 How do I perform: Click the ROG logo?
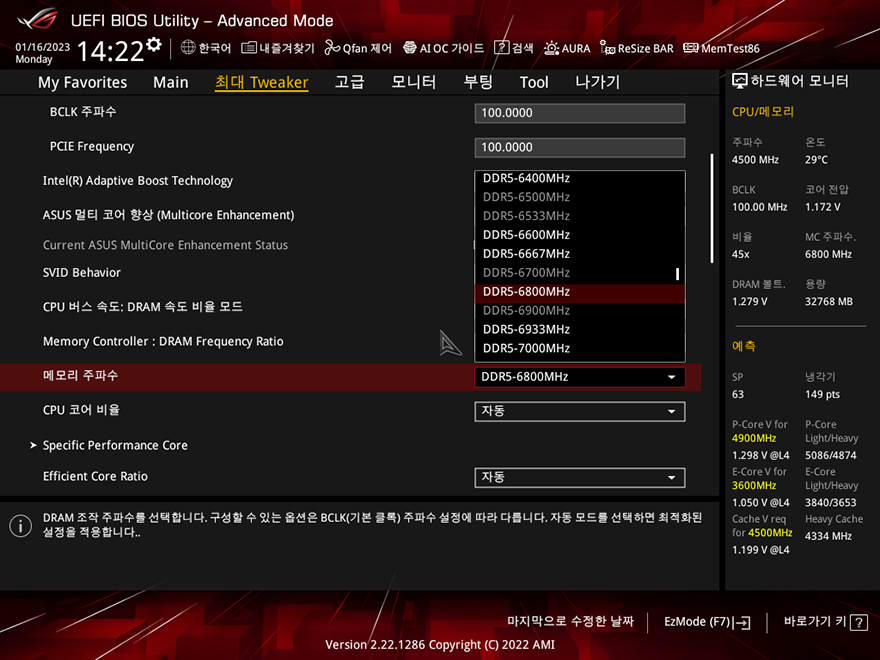point(37,19)
